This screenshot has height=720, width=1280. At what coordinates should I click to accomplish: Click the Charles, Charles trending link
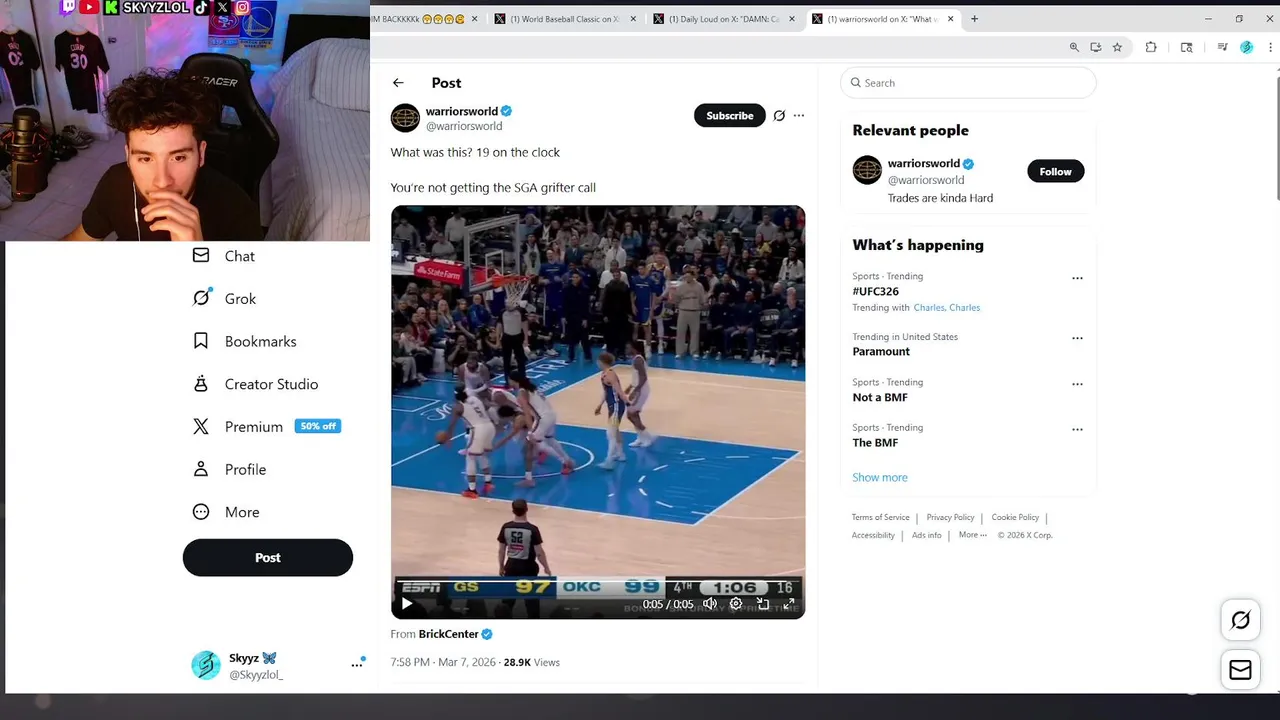[x=947, y=308]
